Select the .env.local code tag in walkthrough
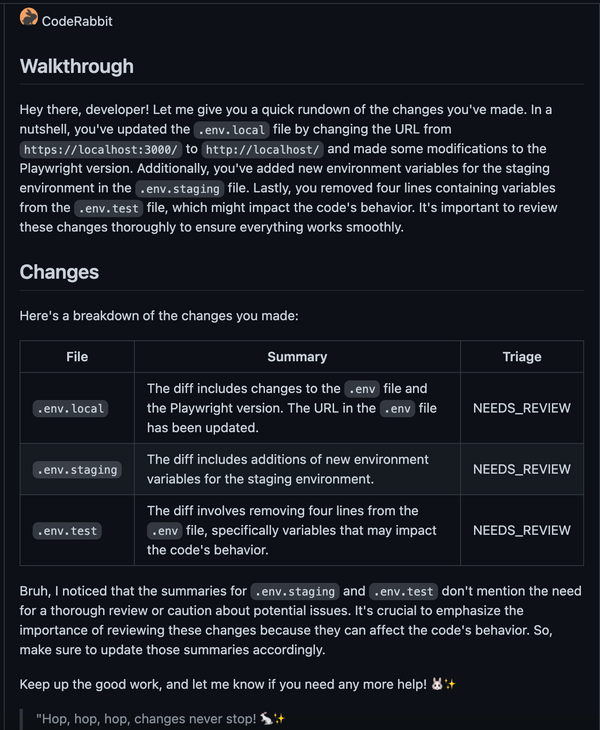 tap(231, 130)
